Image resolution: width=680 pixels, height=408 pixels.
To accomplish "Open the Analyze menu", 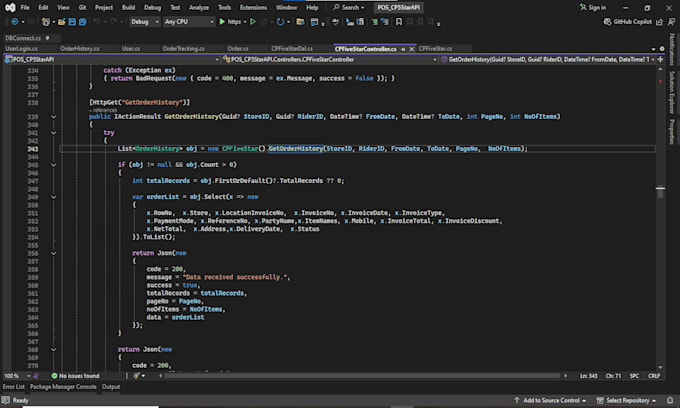I will tap(199, 7).
